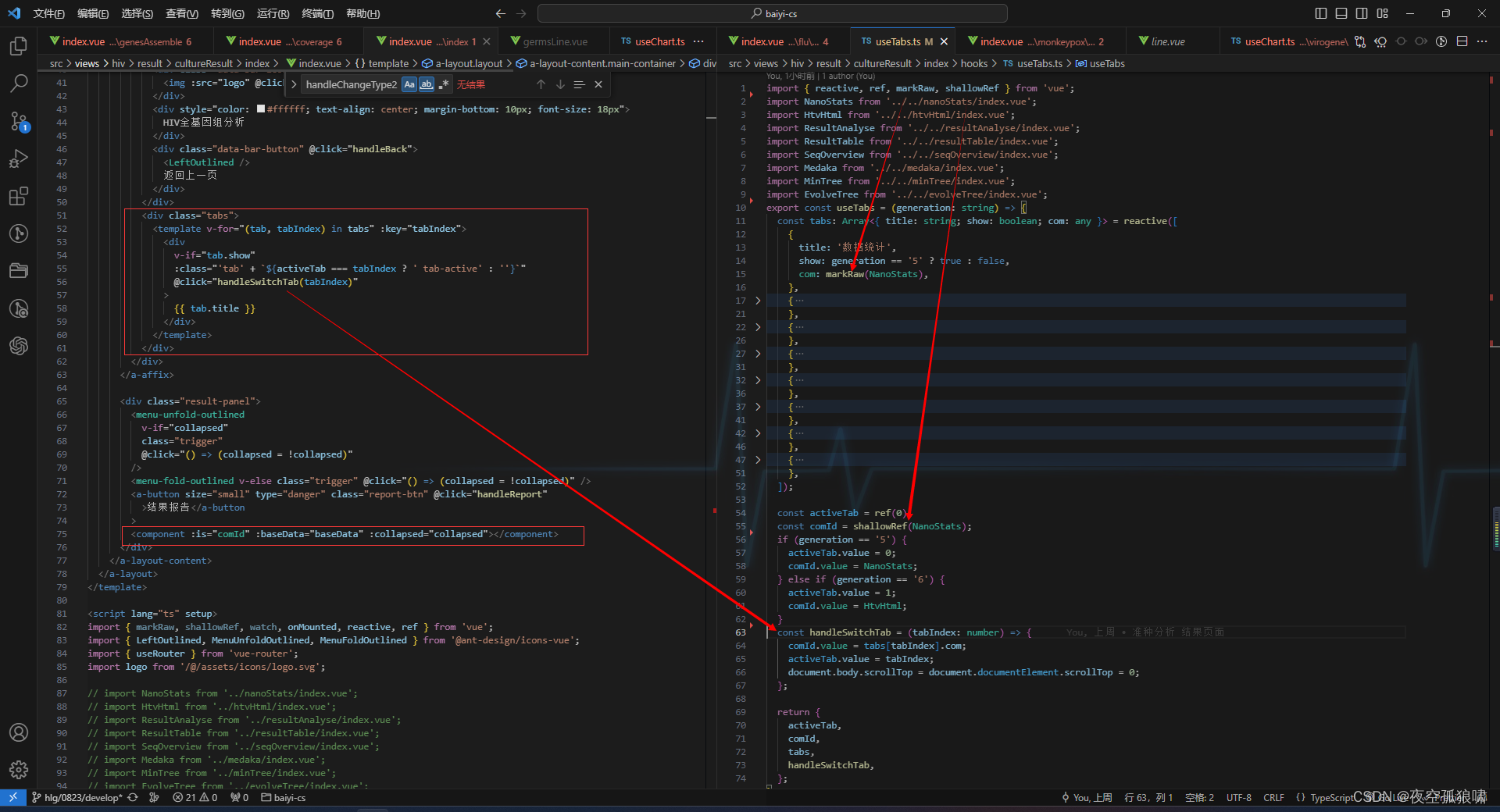
Task: Open the Accounts menu in the activity bar
Action: point(19,732)
